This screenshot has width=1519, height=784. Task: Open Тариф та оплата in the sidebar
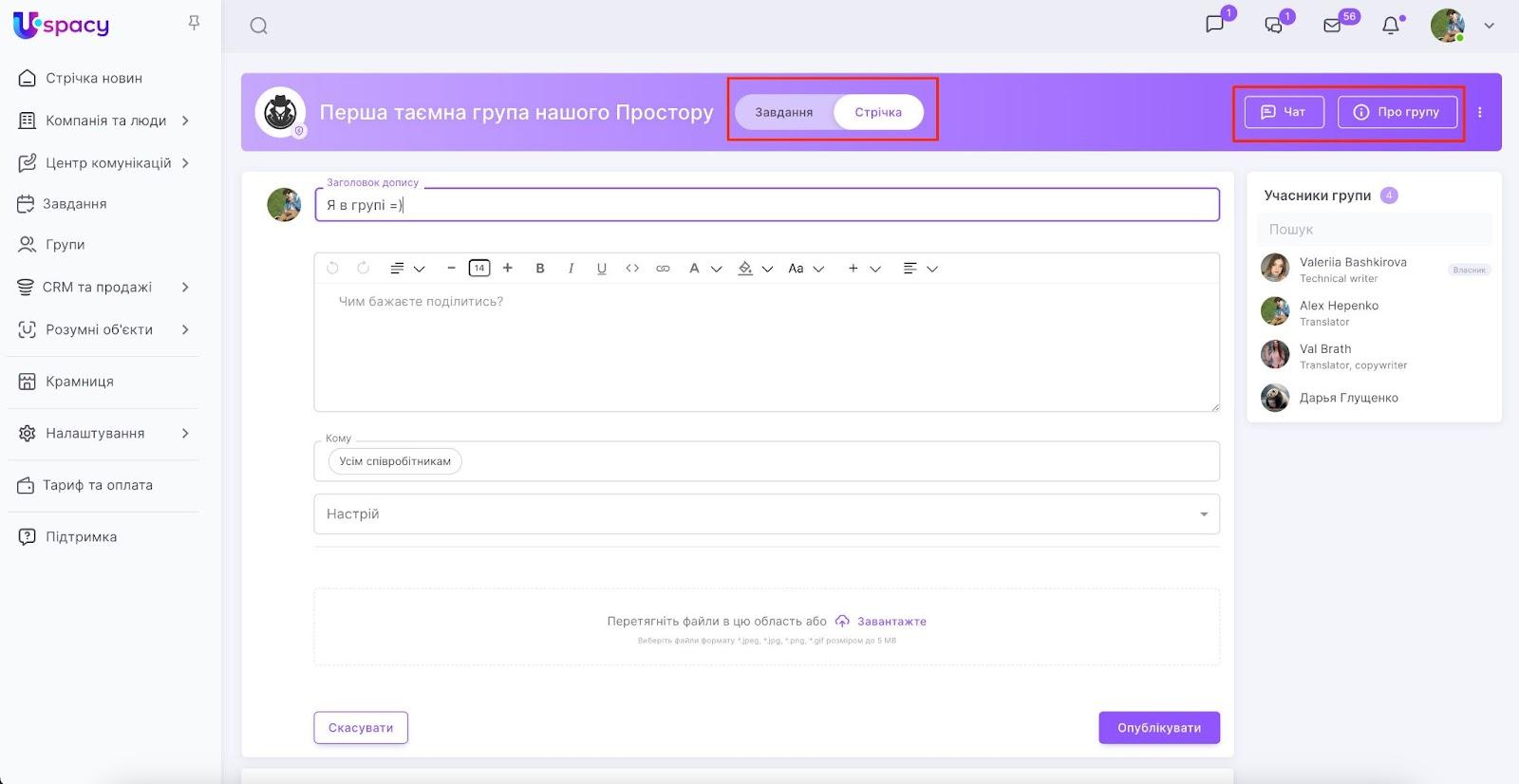[97, 485]
